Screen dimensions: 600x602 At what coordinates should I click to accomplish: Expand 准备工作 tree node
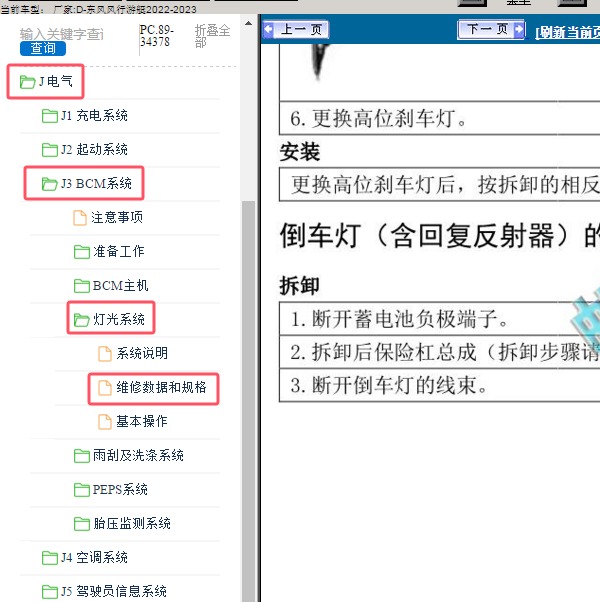click(119, 251)
